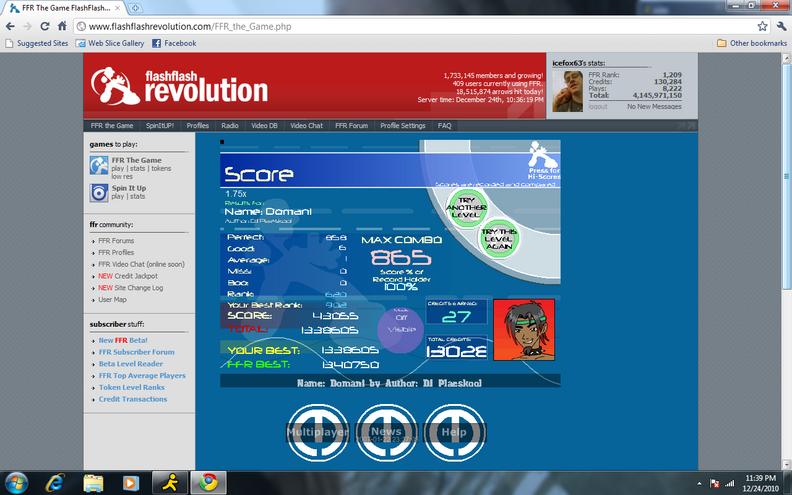Open the Profile Settings nav tab
Viewport: 792px width, 495px height.
403,126
